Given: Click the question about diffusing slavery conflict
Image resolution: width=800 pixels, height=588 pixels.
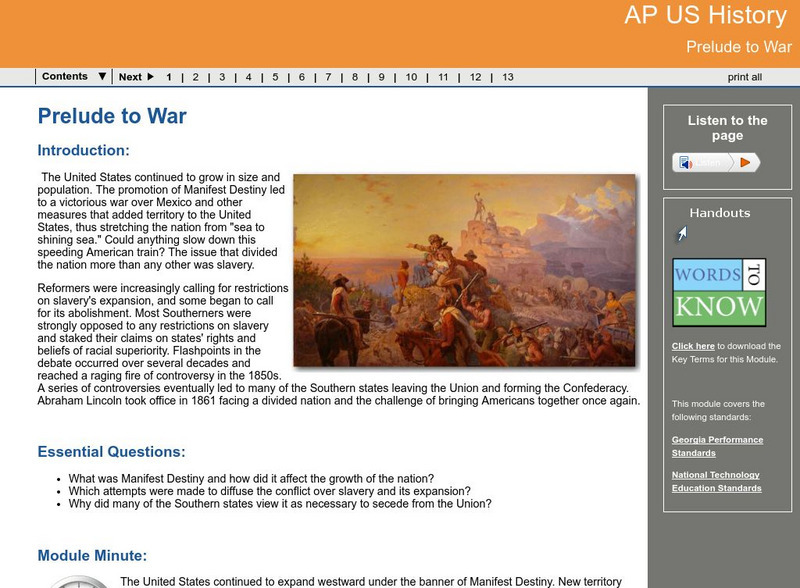Looking at the screenshot, I should pyautogui.click(x=269, y=491).
